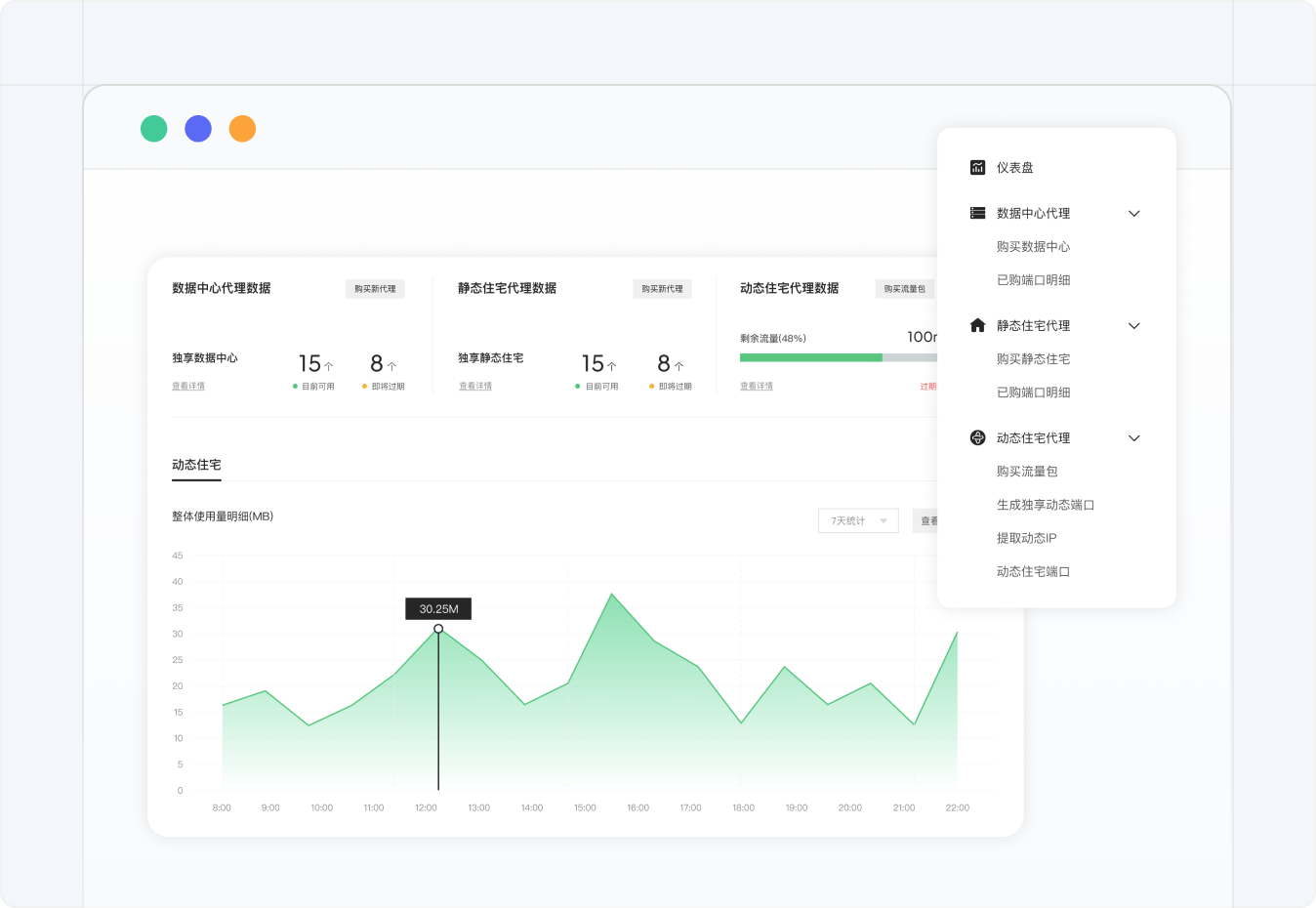Screen dimensions: 1316x908
Task: Click the green remaining traffic progress bar
Action: 810,358
